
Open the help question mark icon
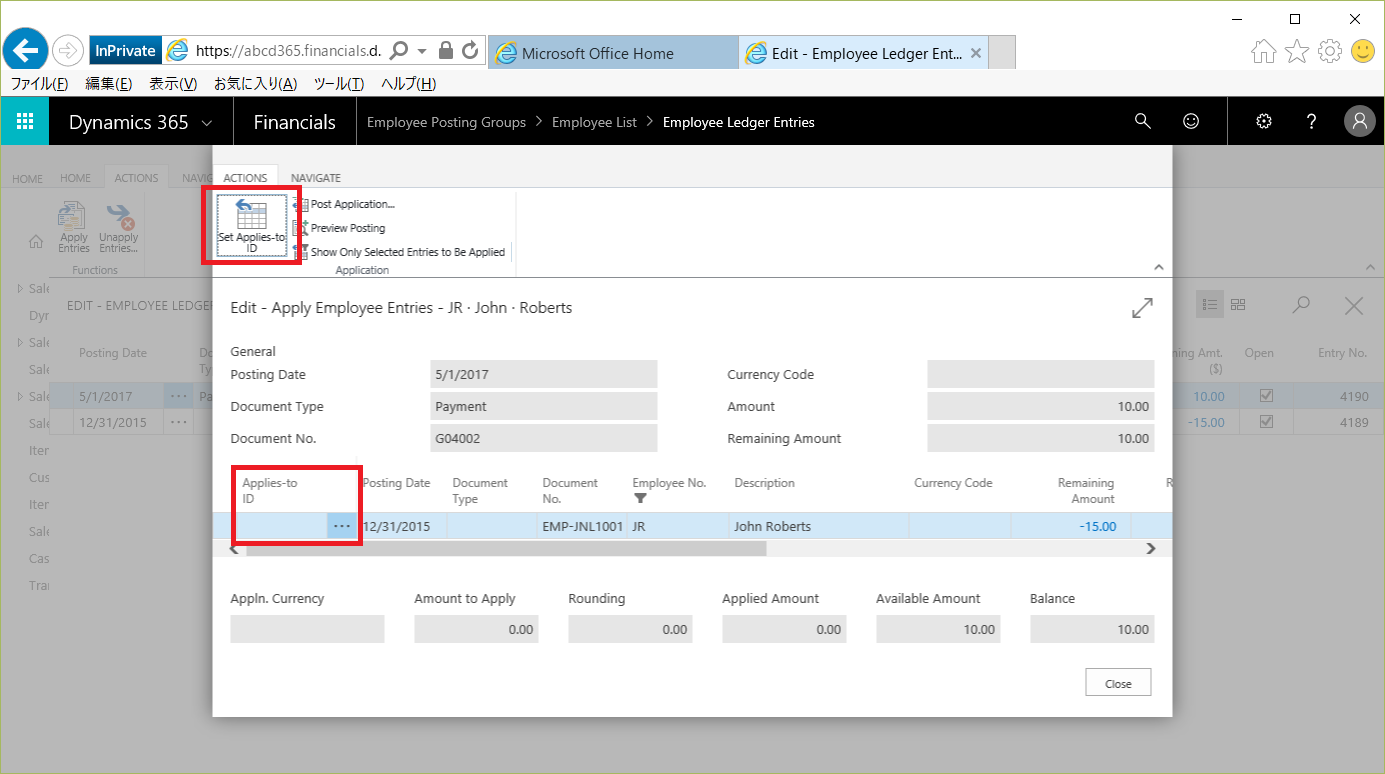point(1312,122)
